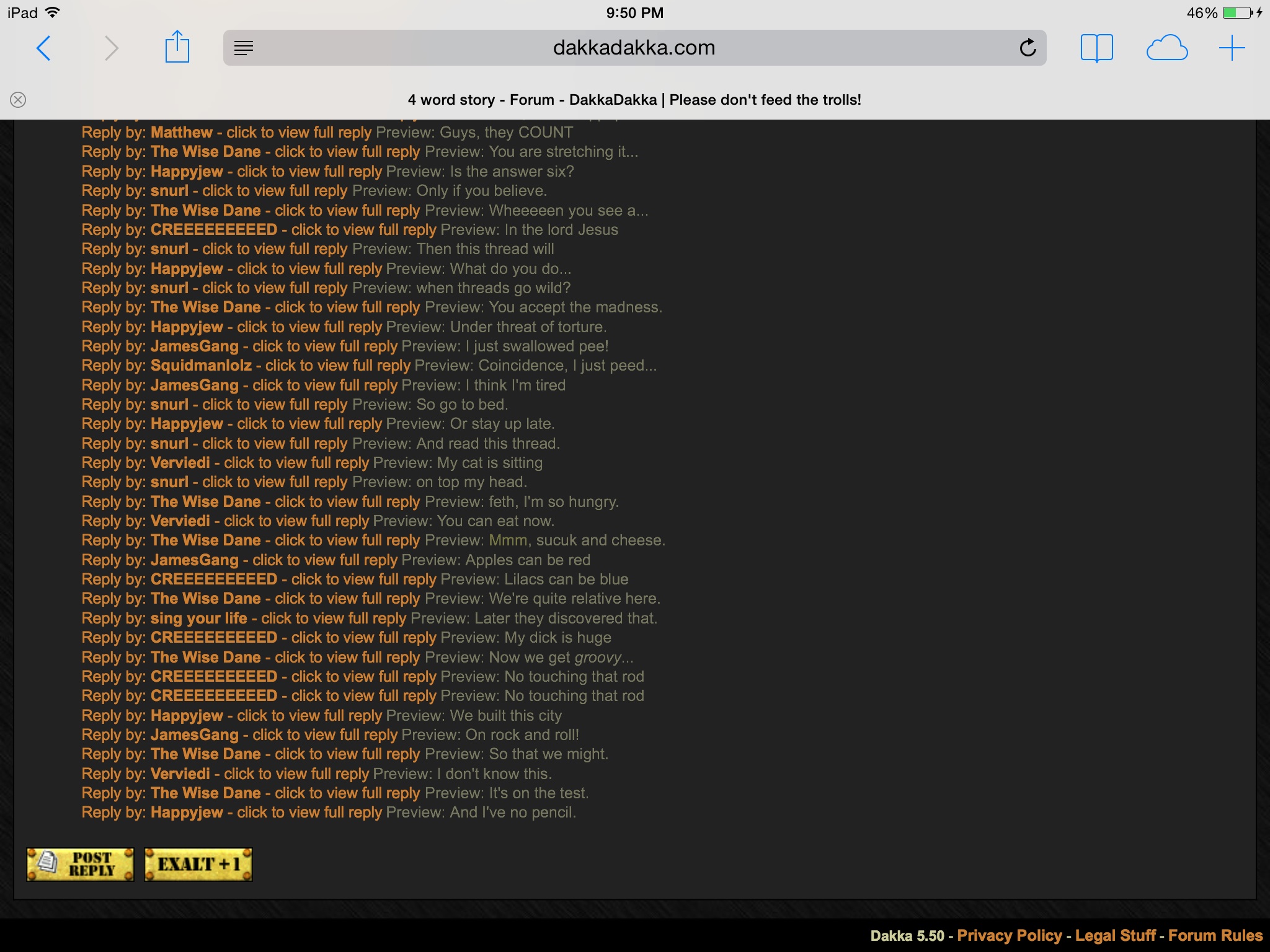Open the Privacy Policy link
Image resolution: width=1270 pixels, height=952 pixels.
point(1009,935)
